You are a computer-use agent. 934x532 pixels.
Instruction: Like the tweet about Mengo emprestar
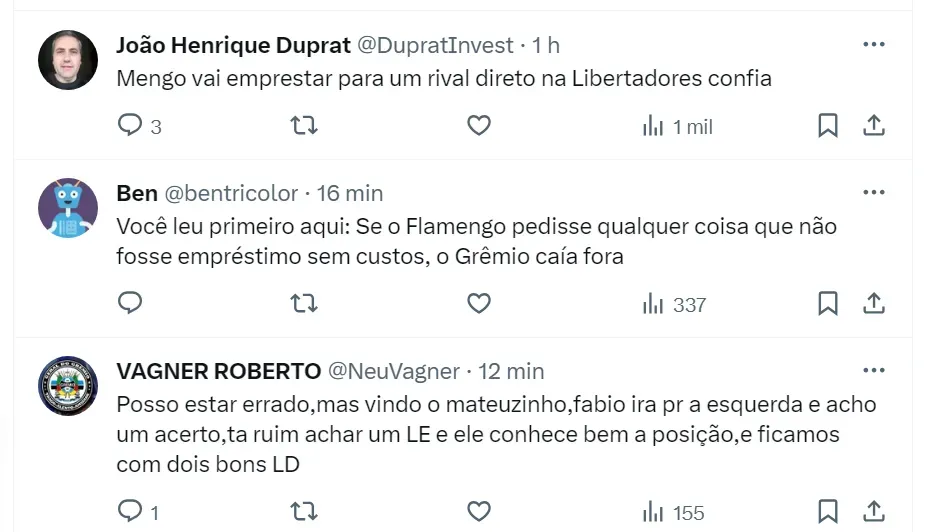pyautogui.click(x=479, y=126)
